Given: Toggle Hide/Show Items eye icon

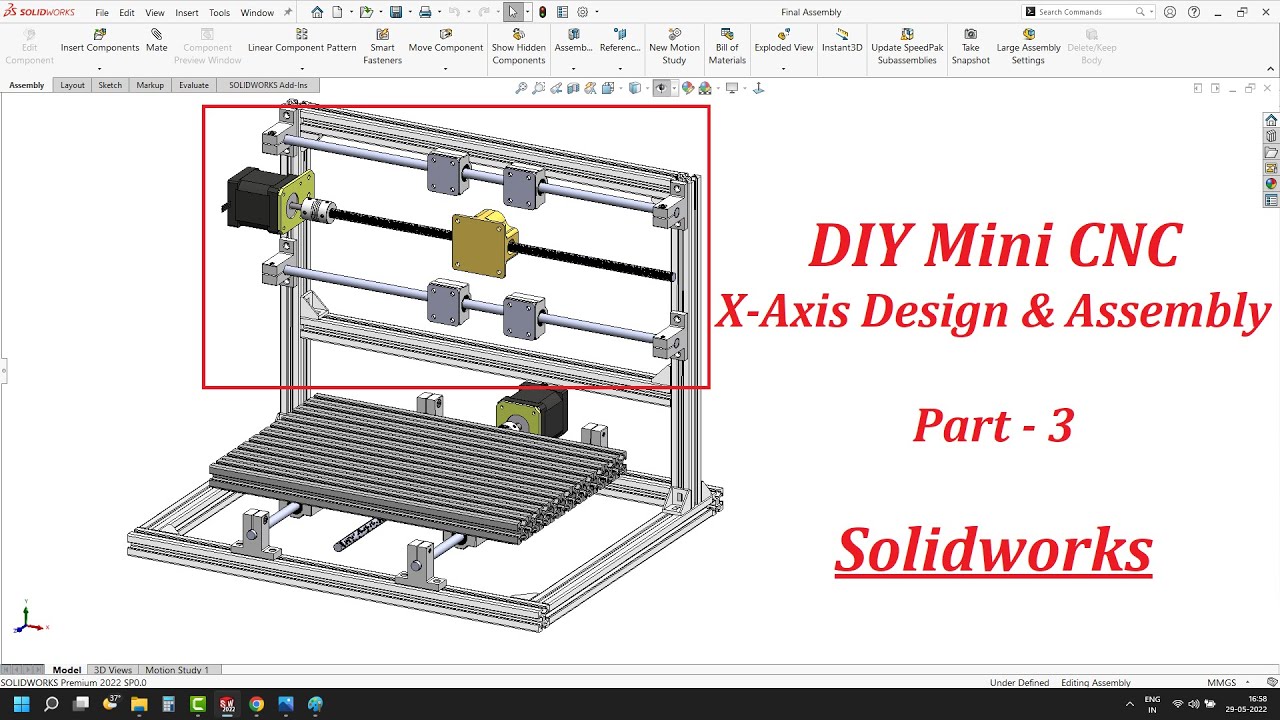Looking at the screenshot, I should [661, 88].
